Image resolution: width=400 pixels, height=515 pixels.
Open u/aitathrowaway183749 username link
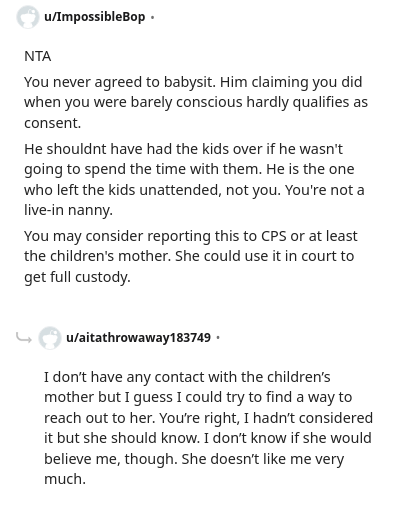pyautogui.click(x=138, y=337)
